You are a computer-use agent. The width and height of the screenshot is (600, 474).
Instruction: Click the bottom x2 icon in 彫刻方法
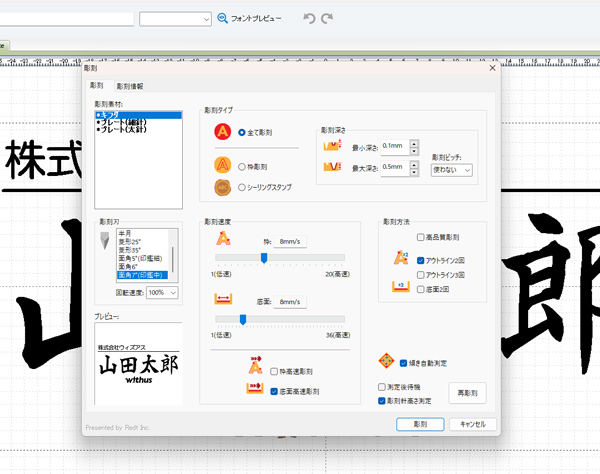pos(401,287)
